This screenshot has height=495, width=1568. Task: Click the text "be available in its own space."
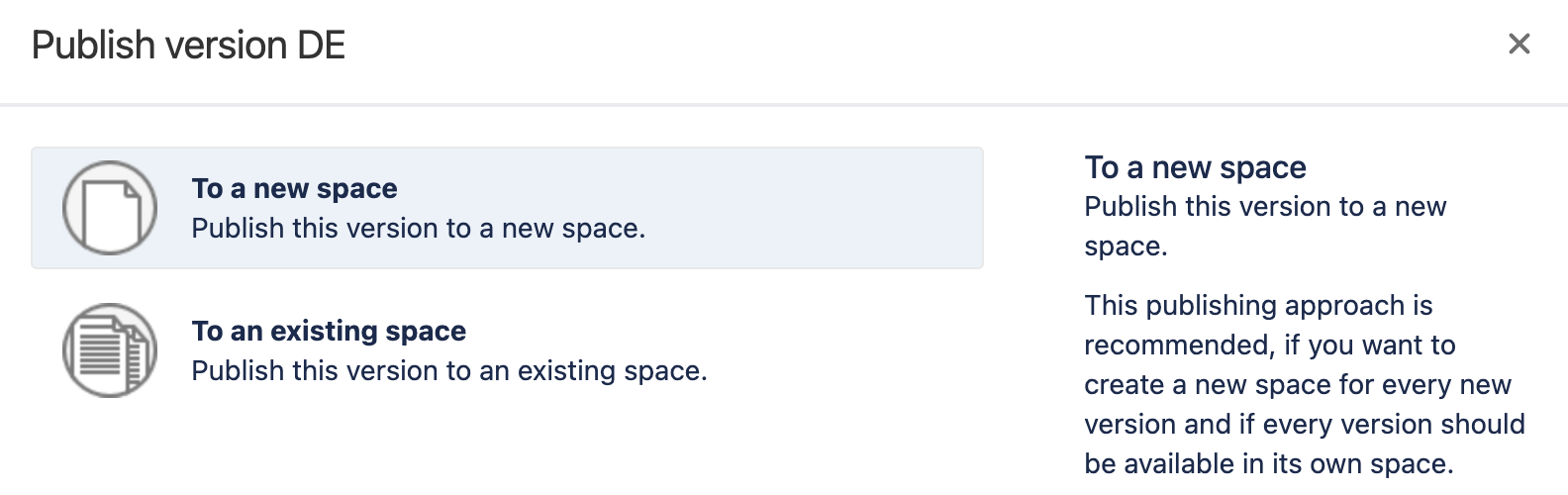pos(1268,464)
